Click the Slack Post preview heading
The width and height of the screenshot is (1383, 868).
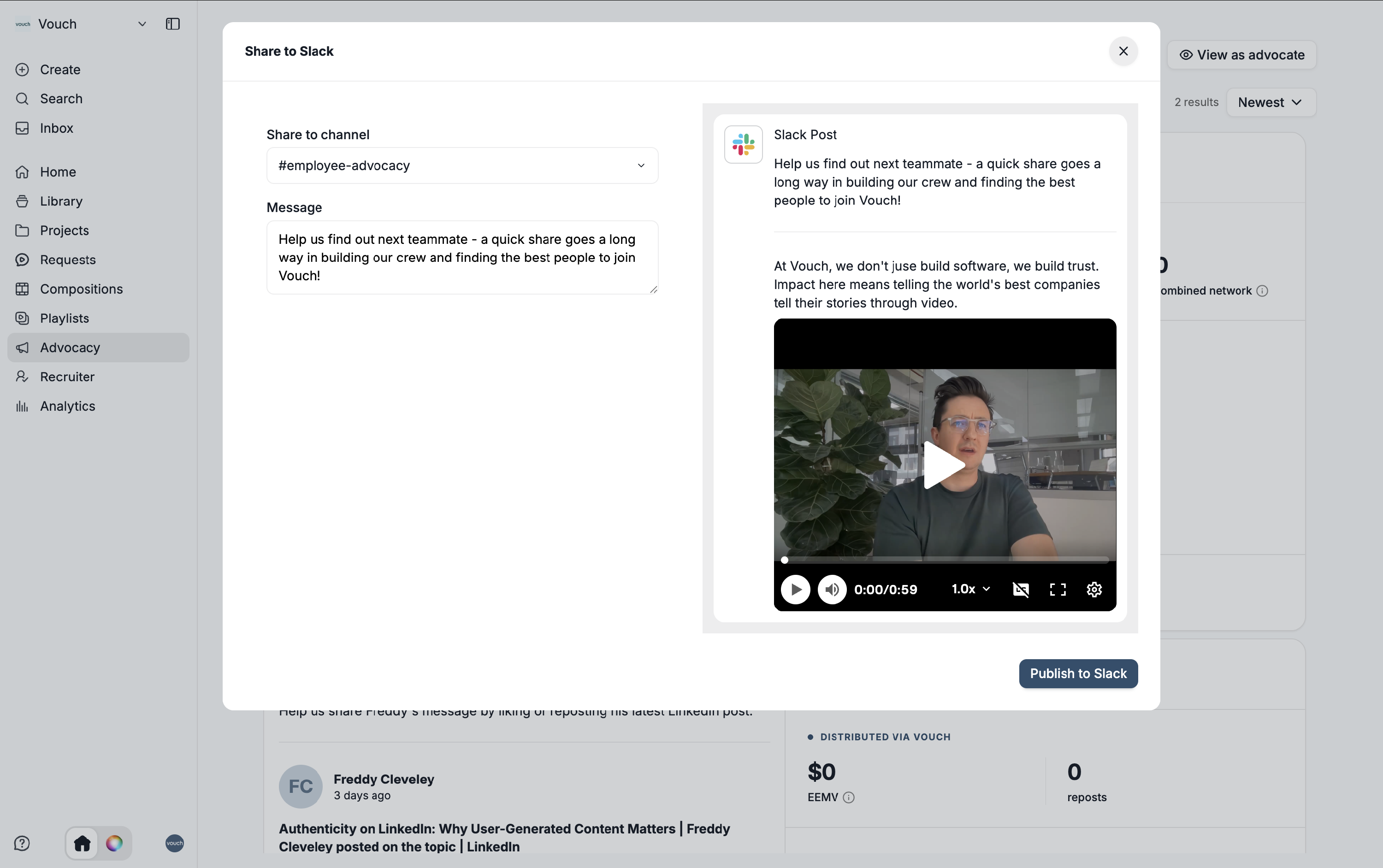pyautogui.click(x=805, y=135)
